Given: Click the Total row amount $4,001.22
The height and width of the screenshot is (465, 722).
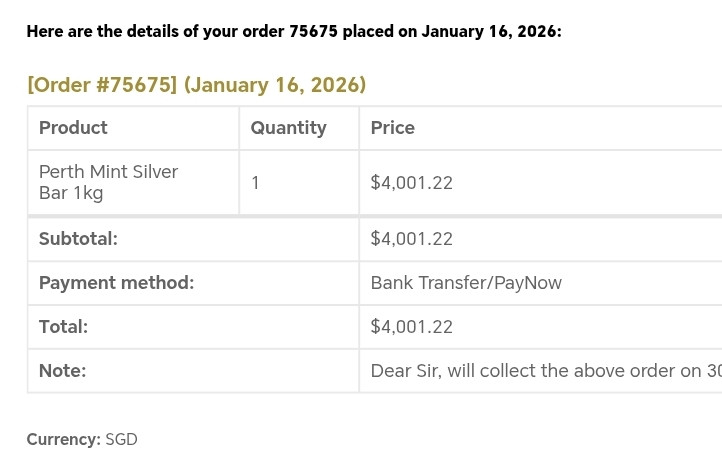Looking at the screenshot, I should pyautogui.click(x=411, y=327).
